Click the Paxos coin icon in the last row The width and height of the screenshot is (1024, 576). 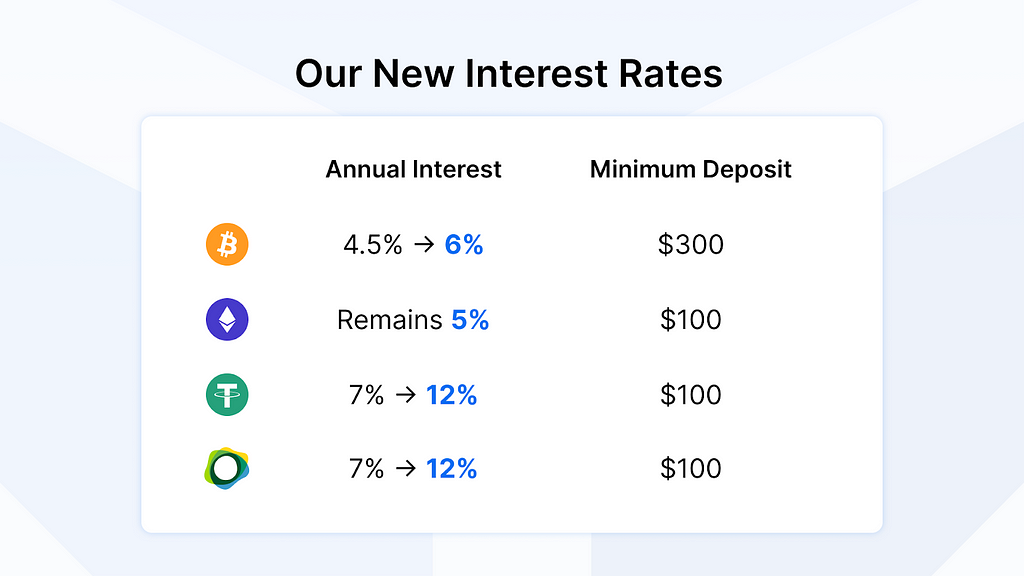tap(226, 469)
